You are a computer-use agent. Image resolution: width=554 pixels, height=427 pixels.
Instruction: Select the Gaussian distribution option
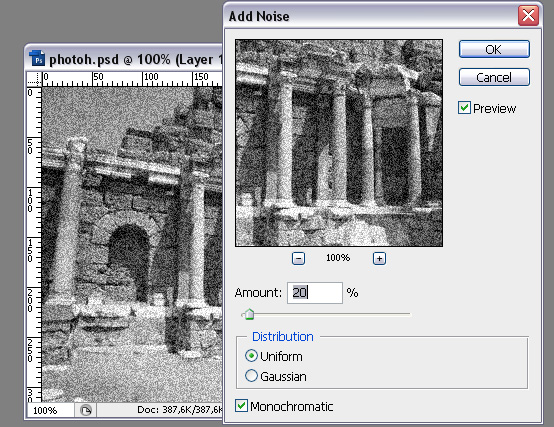(x=251, y=375)
